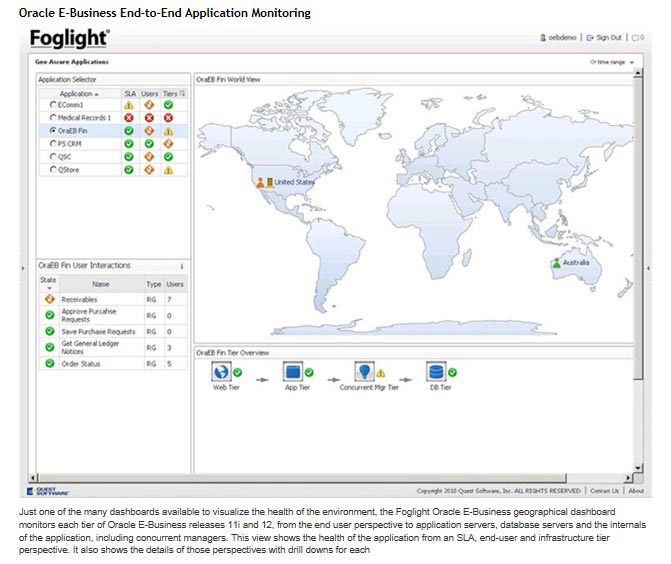Open the Approve Purcahse Requests interaction
671x564 pixels.
coord(89,315)
